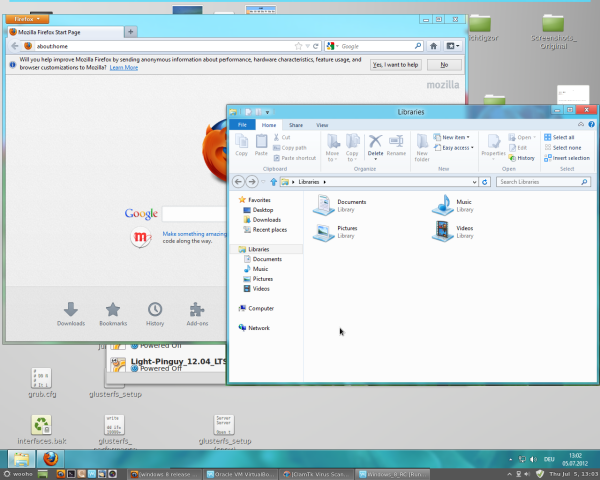Open the Learn More link
The height and width of the screenshot is (480, 600).
click(x=124, y=68)
